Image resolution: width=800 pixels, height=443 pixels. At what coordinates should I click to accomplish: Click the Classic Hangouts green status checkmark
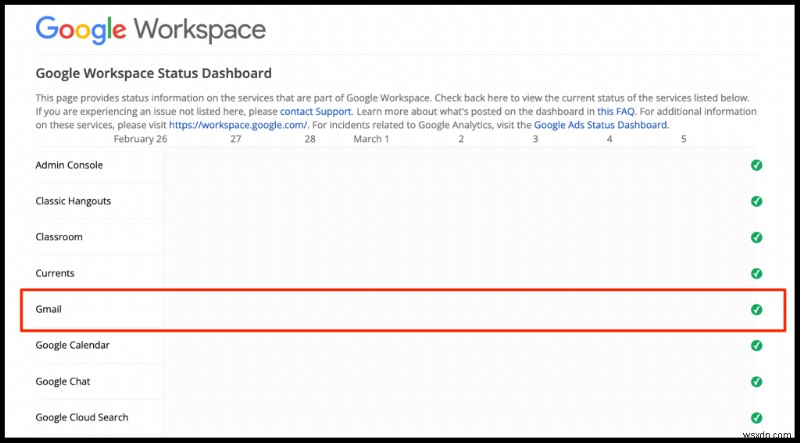click(756, 201)
